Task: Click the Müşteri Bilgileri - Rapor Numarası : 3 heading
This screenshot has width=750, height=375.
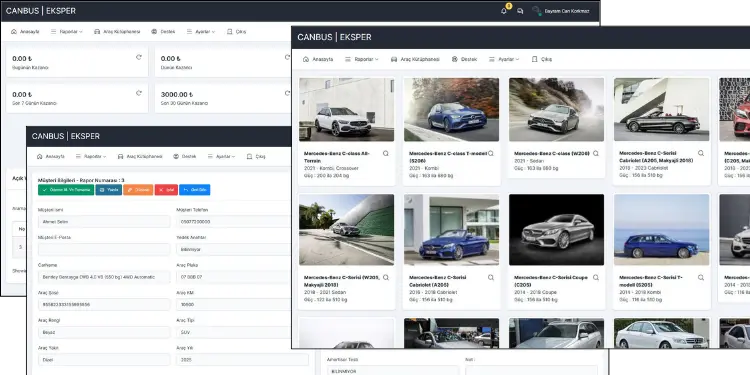Action: tap(81, 180)
